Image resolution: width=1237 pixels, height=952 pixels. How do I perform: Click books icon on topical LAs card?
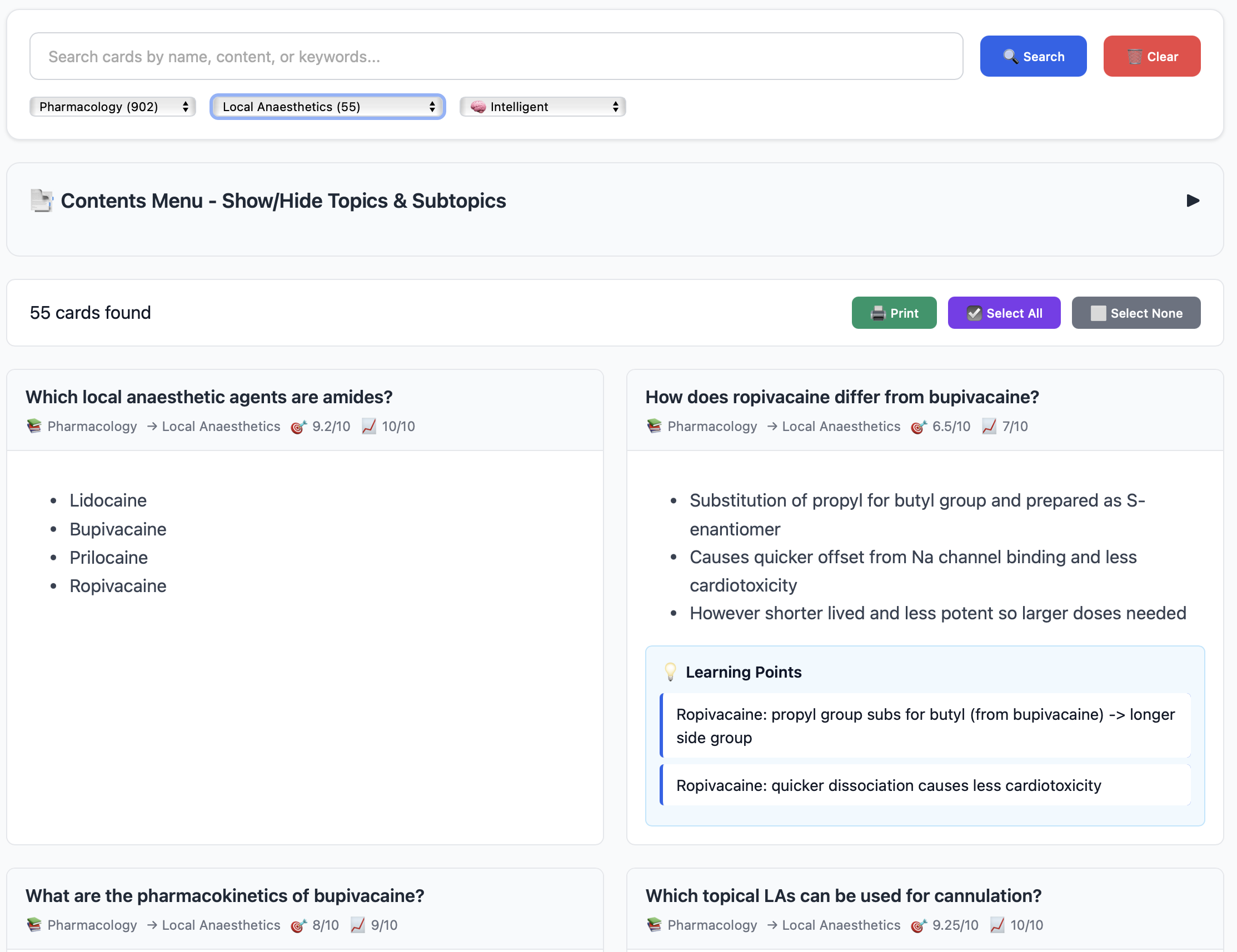[x=654, y=924]
